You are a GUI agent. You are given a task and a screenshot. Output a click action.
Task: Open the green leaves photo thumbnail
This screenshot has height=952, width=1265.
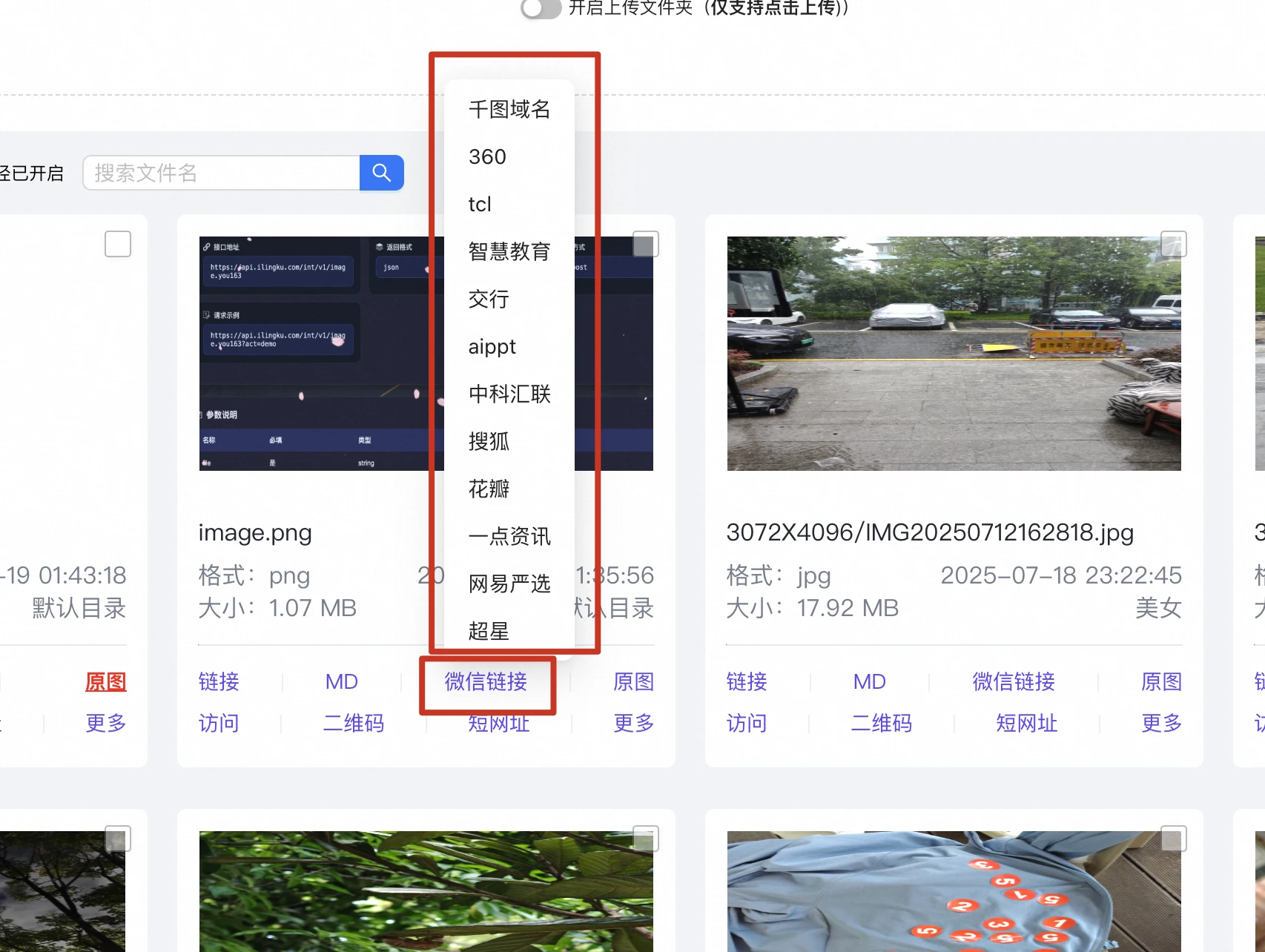point(426,891)
